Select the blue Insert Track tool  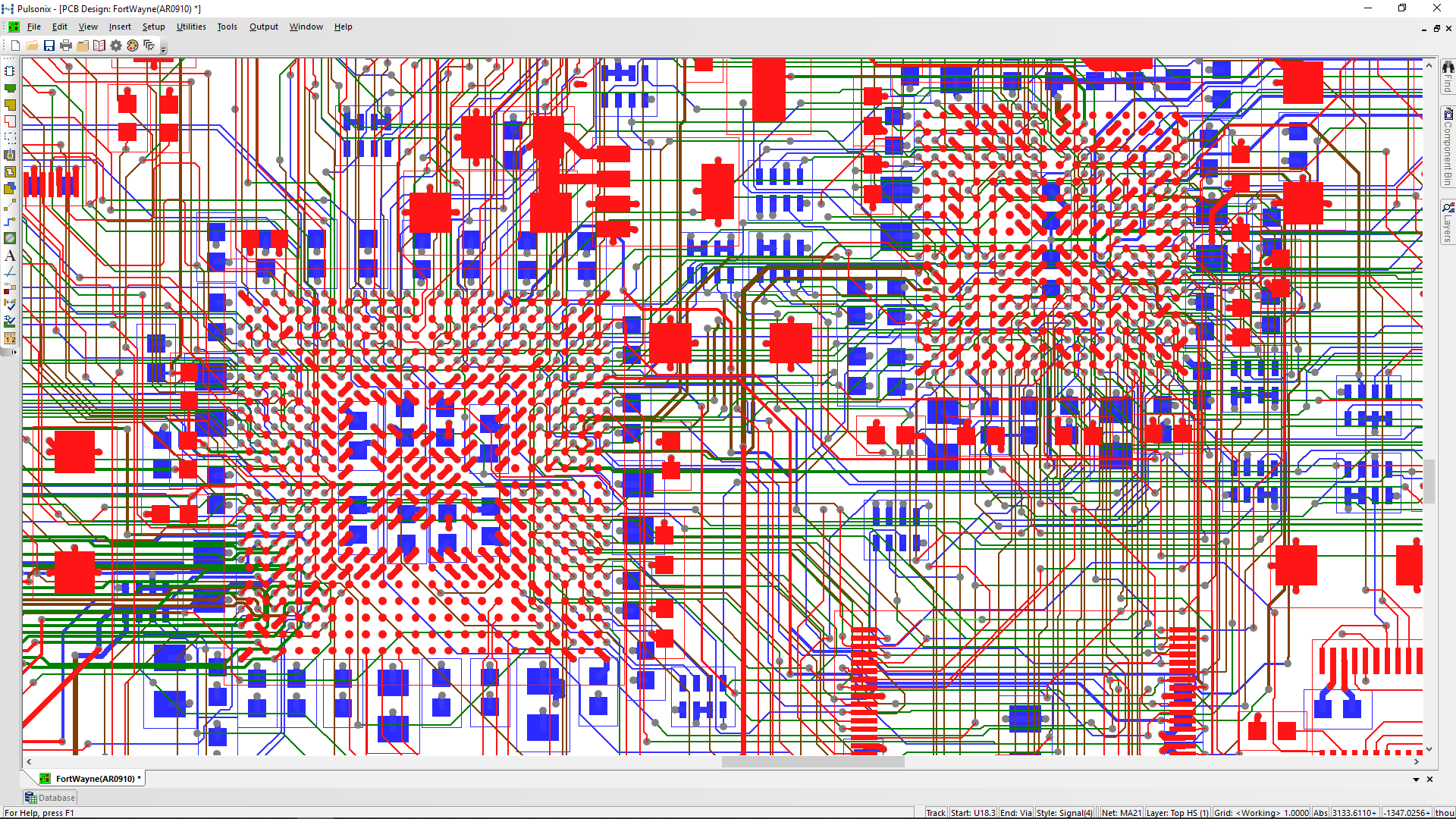point(10,221)
